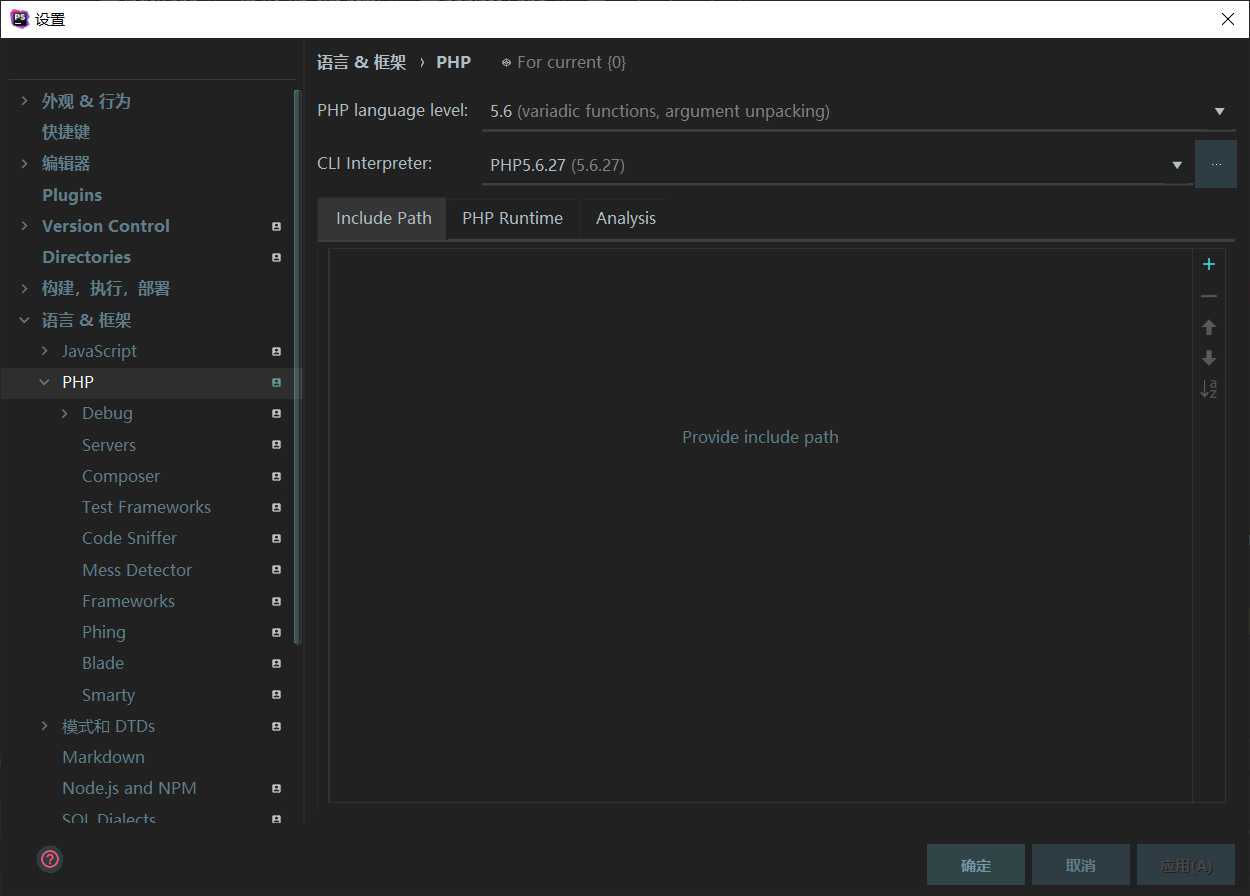Click the move up arrow icon
This screenshot has height=896, width=1250.
click(x=1209, y=327)
